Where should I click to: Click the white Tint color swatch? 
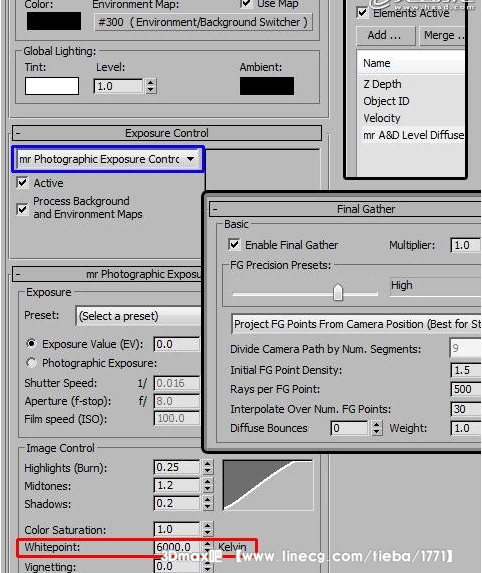[x=52, y=86]
